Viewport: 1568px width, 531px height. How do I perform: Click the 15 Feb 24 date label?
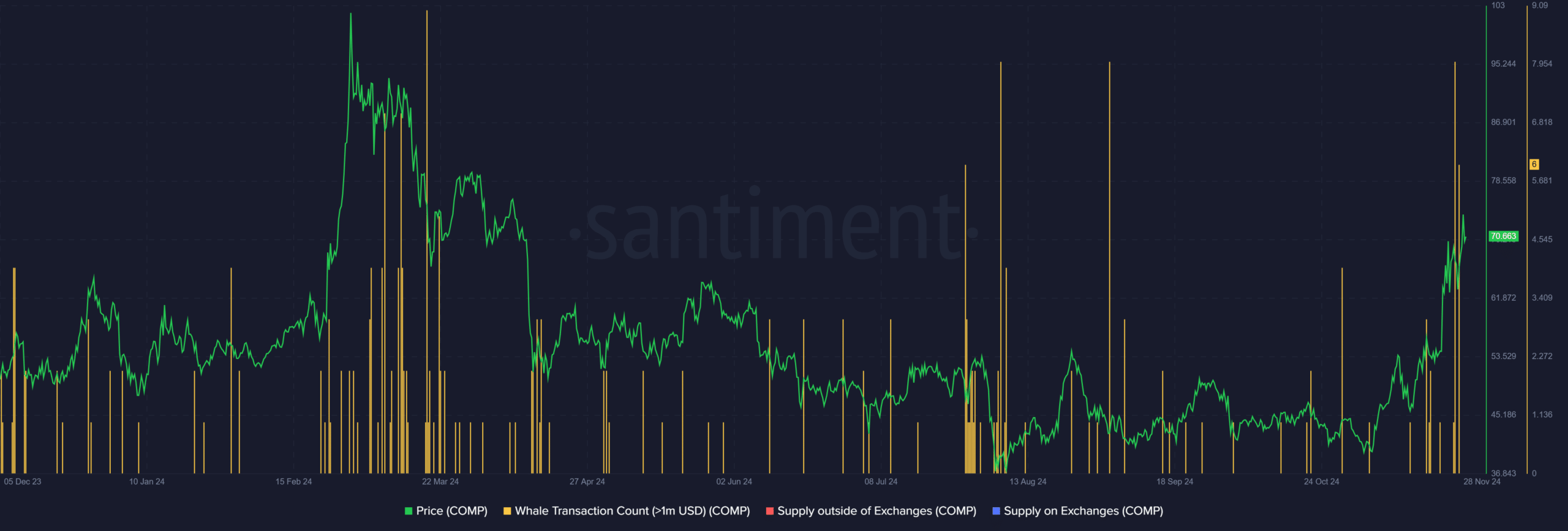tap(293, 481)
